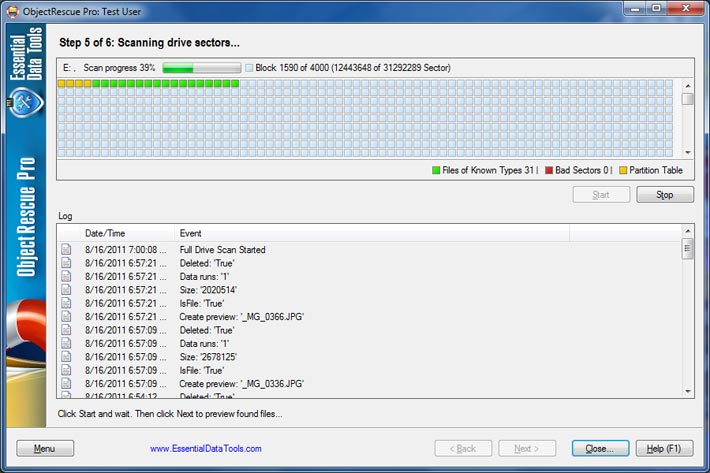Click the '8/16/2011 7:00:08' timestamp cell
The height and width of the screenshot is (473, 710).
pyautogui.click(x=125, y=250)
